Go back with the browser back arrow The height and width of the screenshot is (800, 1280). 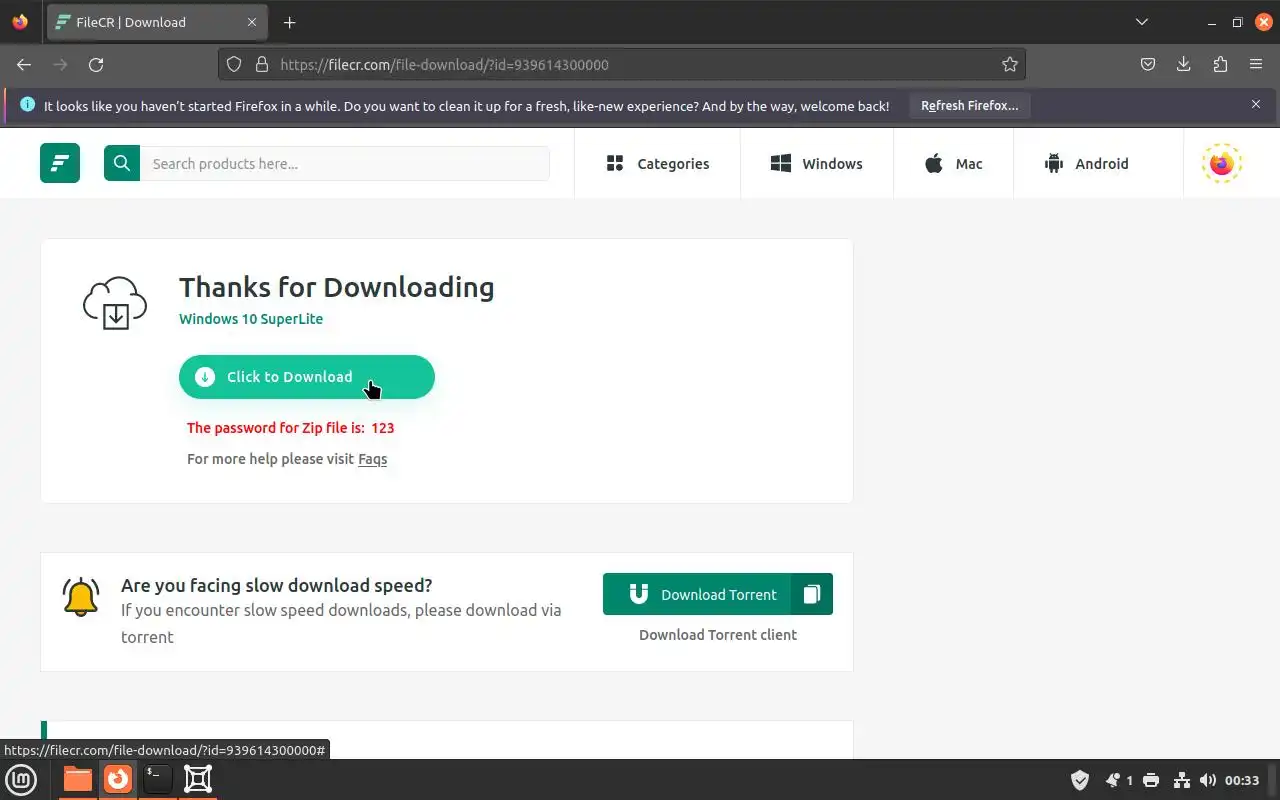pyautogui.click(x=24, y=64)
